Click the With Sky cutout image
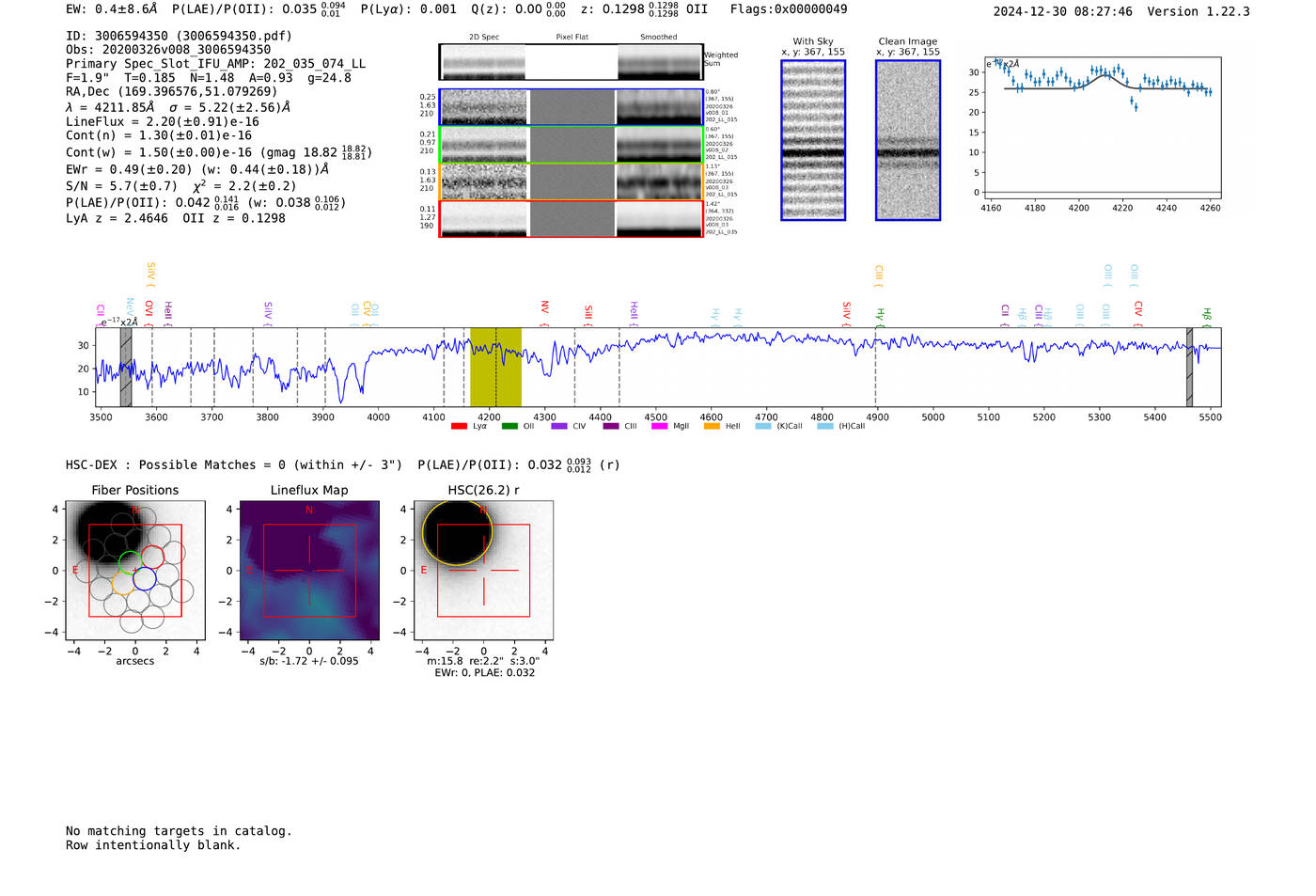 (x=813, y=140)
